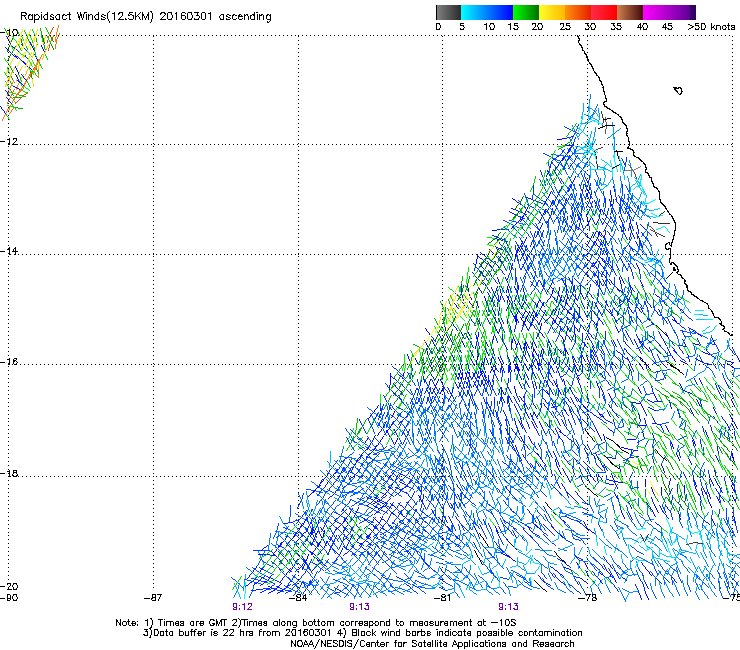This screenshot has width=740, height=650.
Task: Click the brown 35-40 knots legend segment
Action: 630,12
